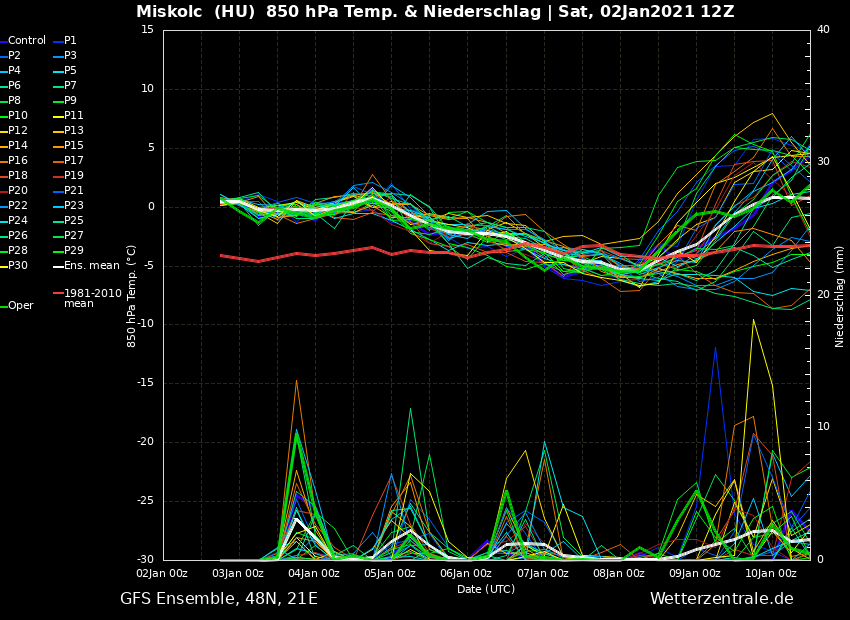Image resolution: width=850 pixels, height=620 pixels.
Task: Select the 08Jan 00z date tick
Action: pos(619,574)
